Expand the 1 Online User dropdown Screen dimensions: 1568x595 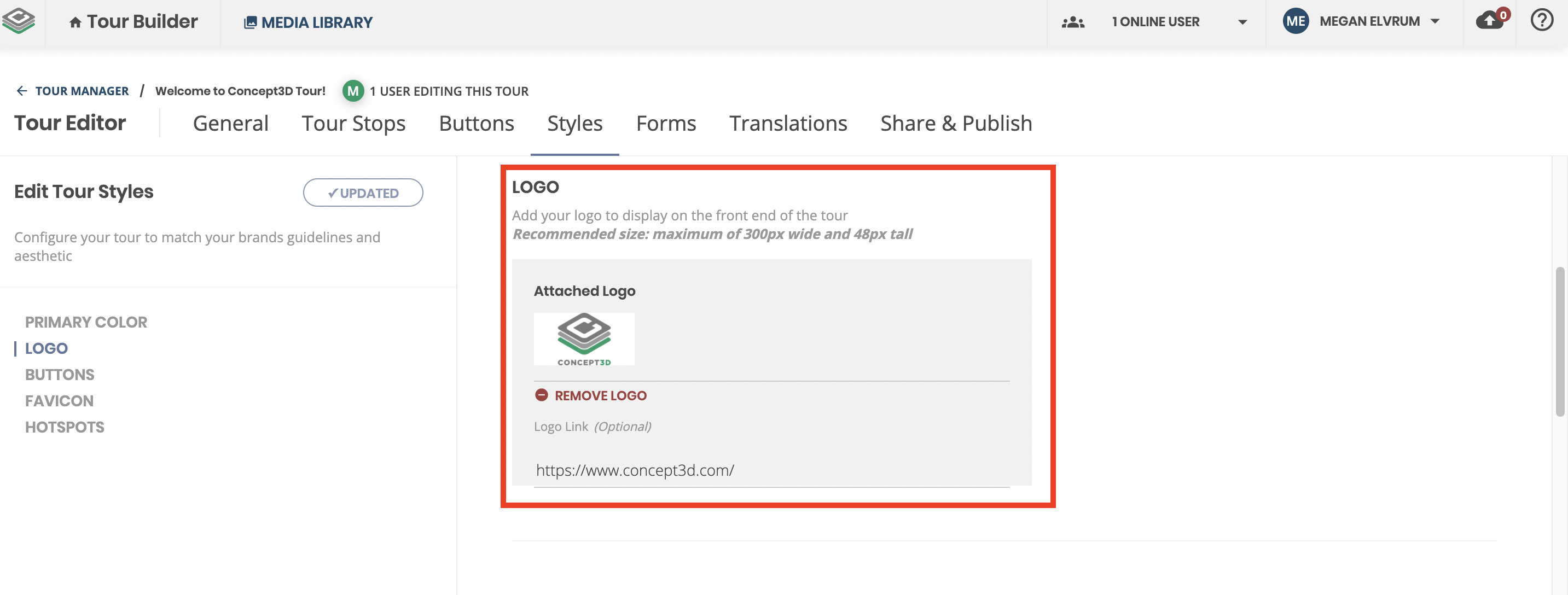click(x=1242, y=22)
